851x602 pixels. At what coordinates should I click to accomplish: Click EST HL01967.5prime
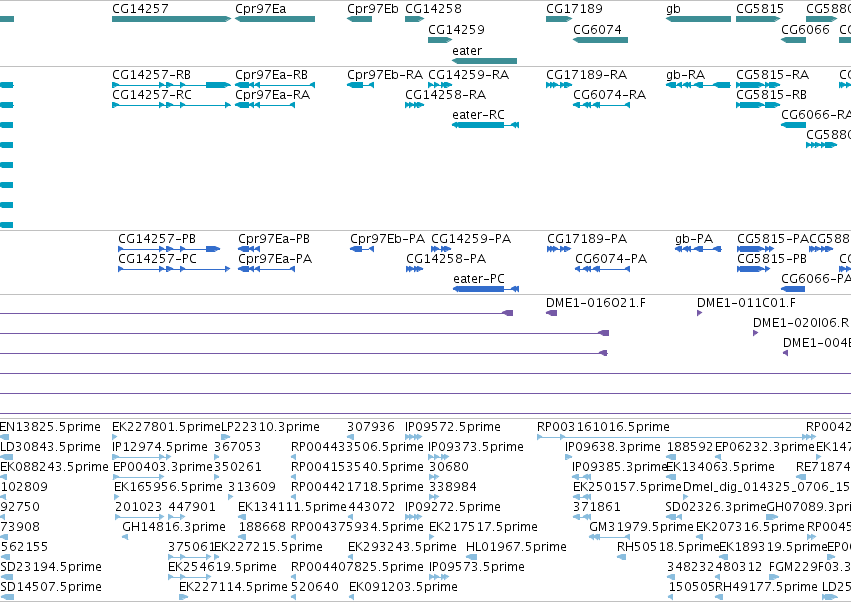[472, 557]
